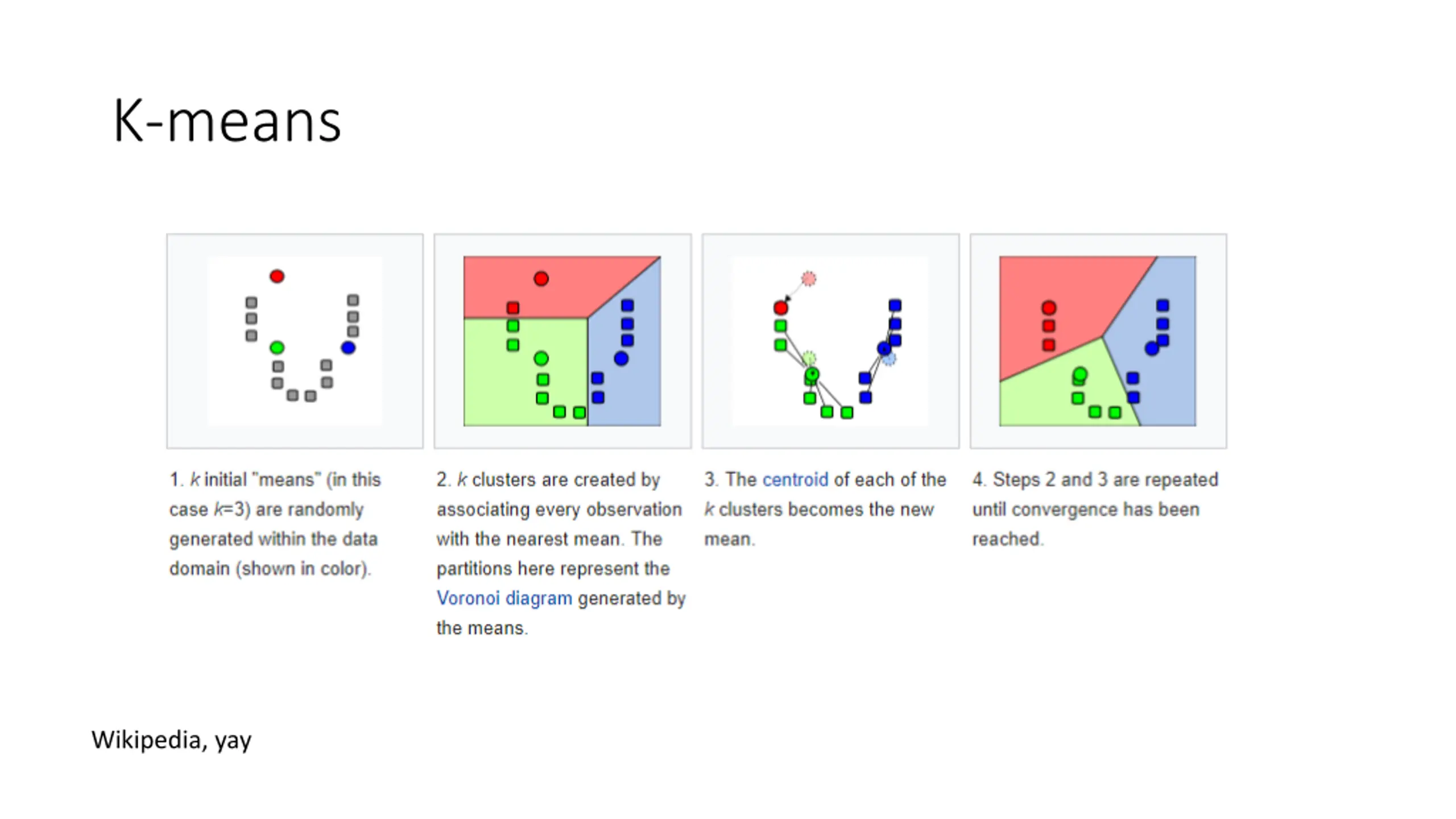
Task: Click the faded pink old mean in step 3
Action: tap(809, 279)
